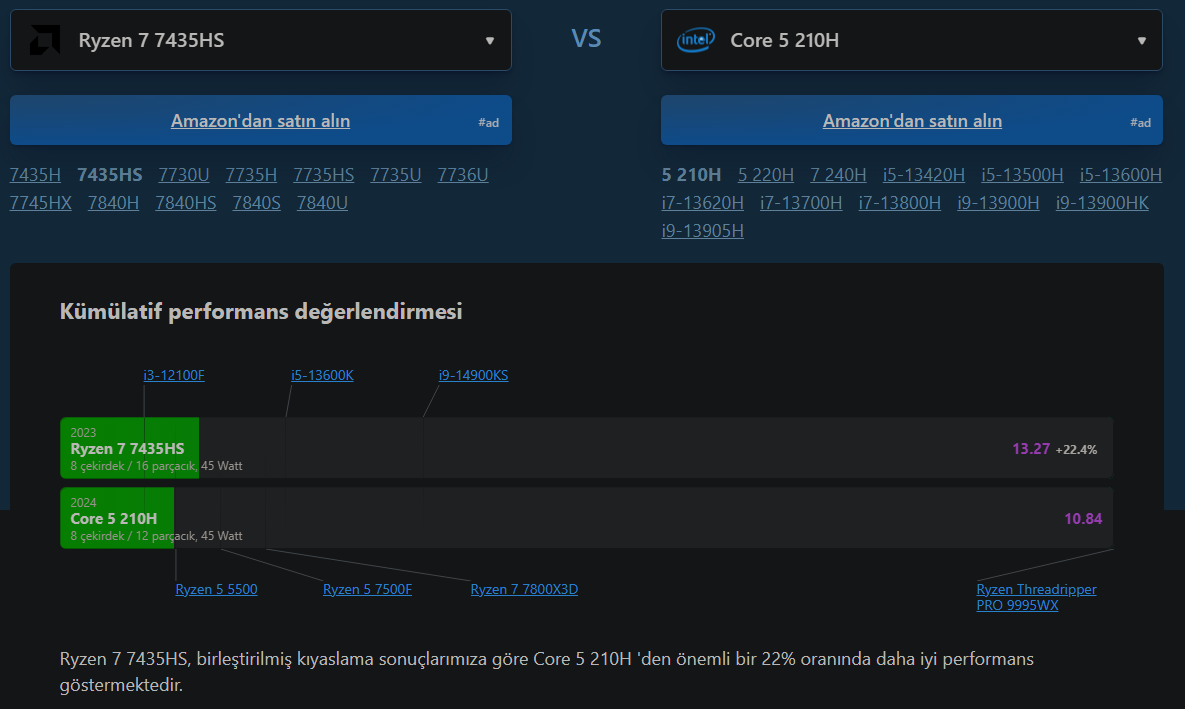Click the #ad label on left Amazon button
1185x709 pixels.
488,122
